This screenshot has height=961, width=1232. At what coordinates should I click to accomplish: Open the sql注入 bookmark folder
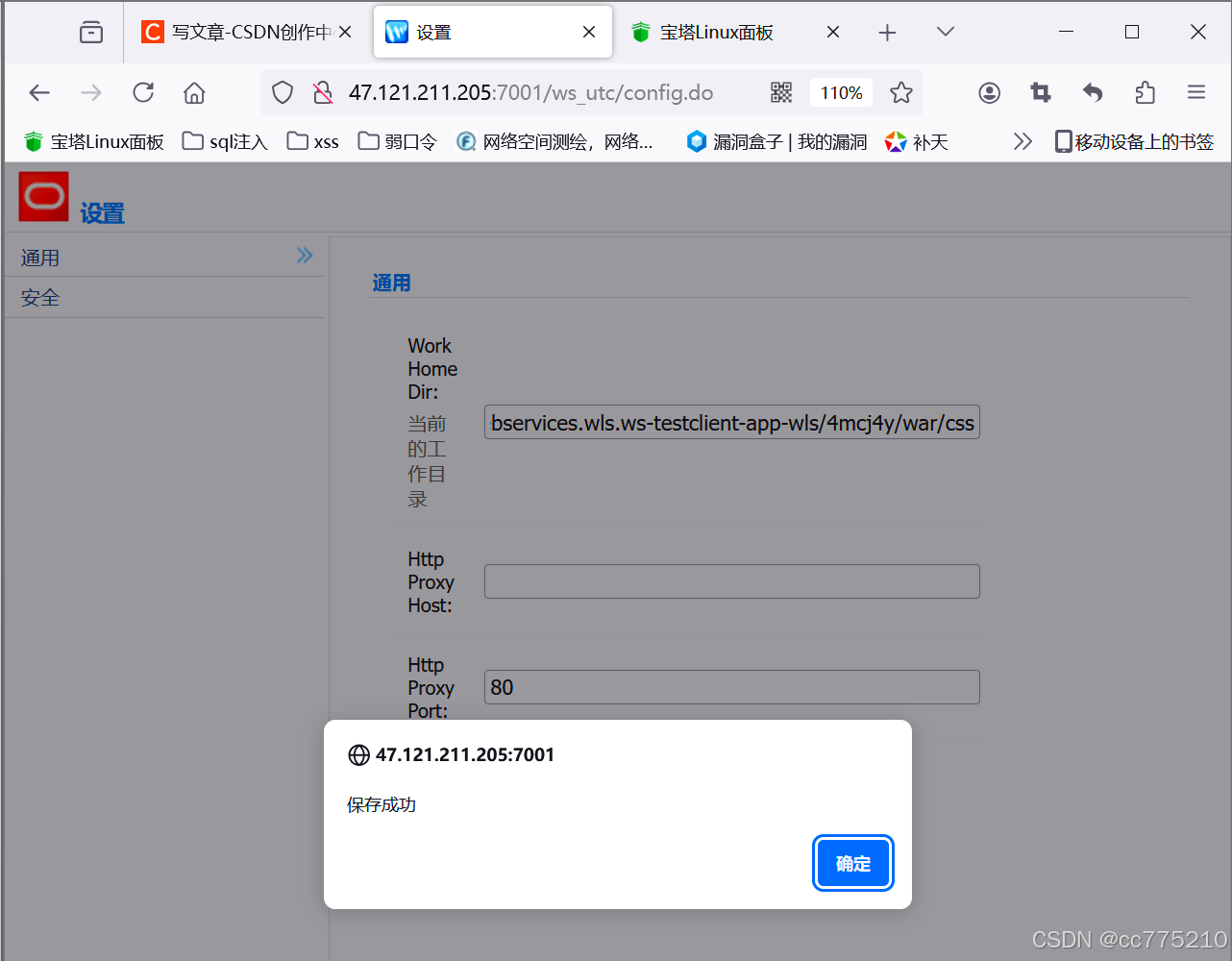click(225, 142)
